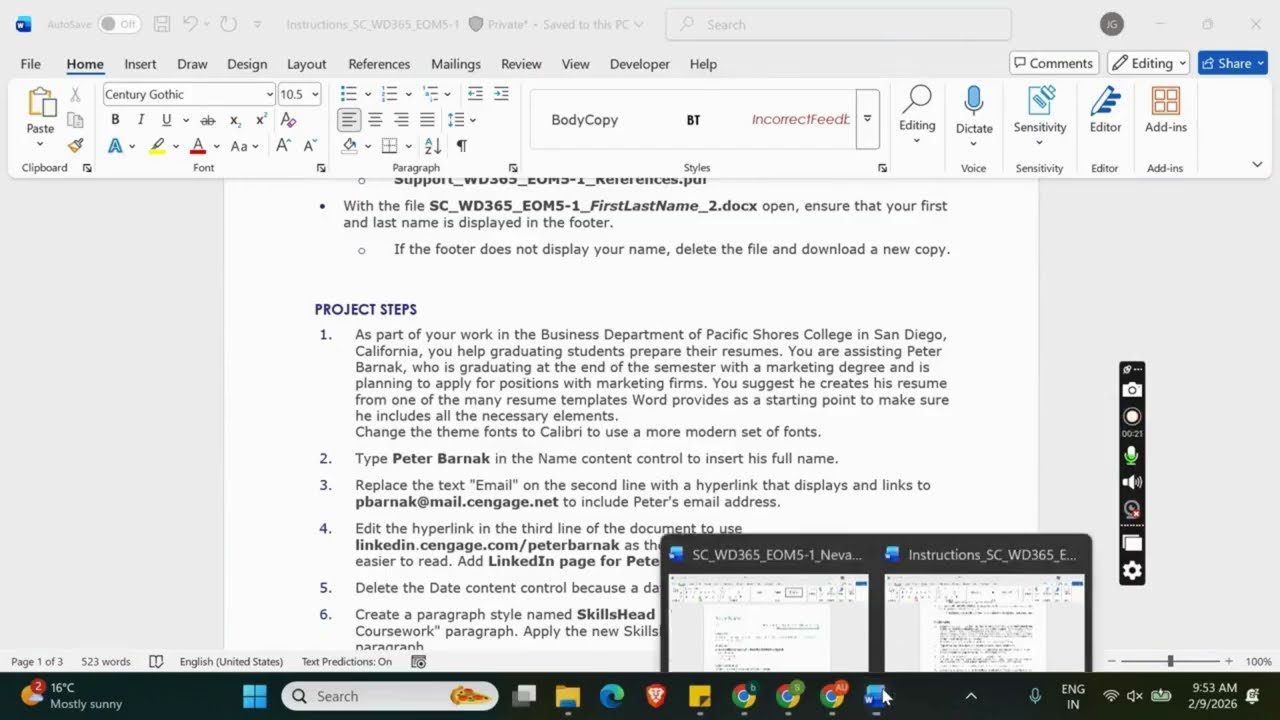The width and height of the screenshot is (1280, 720).
Task: Switch to the Design tab
Action: (247, 64)
